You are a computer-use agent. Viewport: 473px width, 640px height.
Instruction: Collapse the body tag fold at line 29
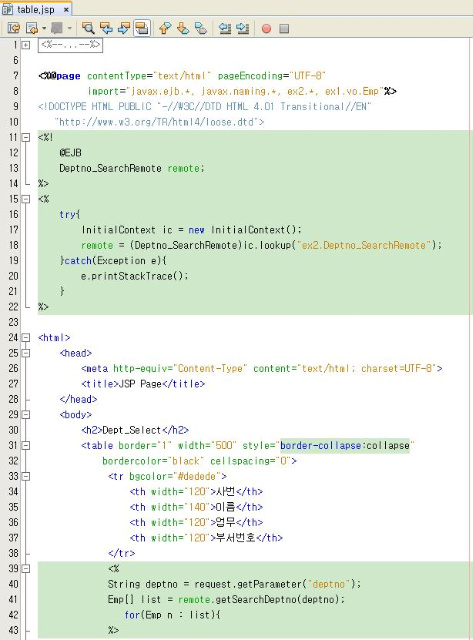pyautogui.click(x=26, y=415)
